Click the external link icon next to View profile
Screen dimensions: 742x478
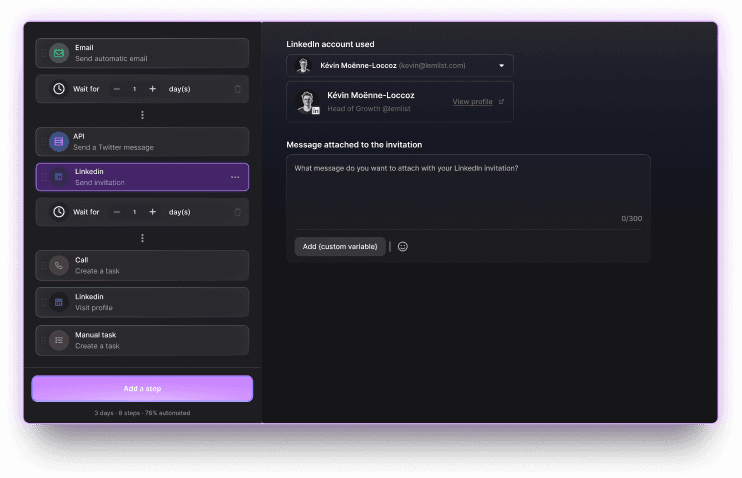501,102
